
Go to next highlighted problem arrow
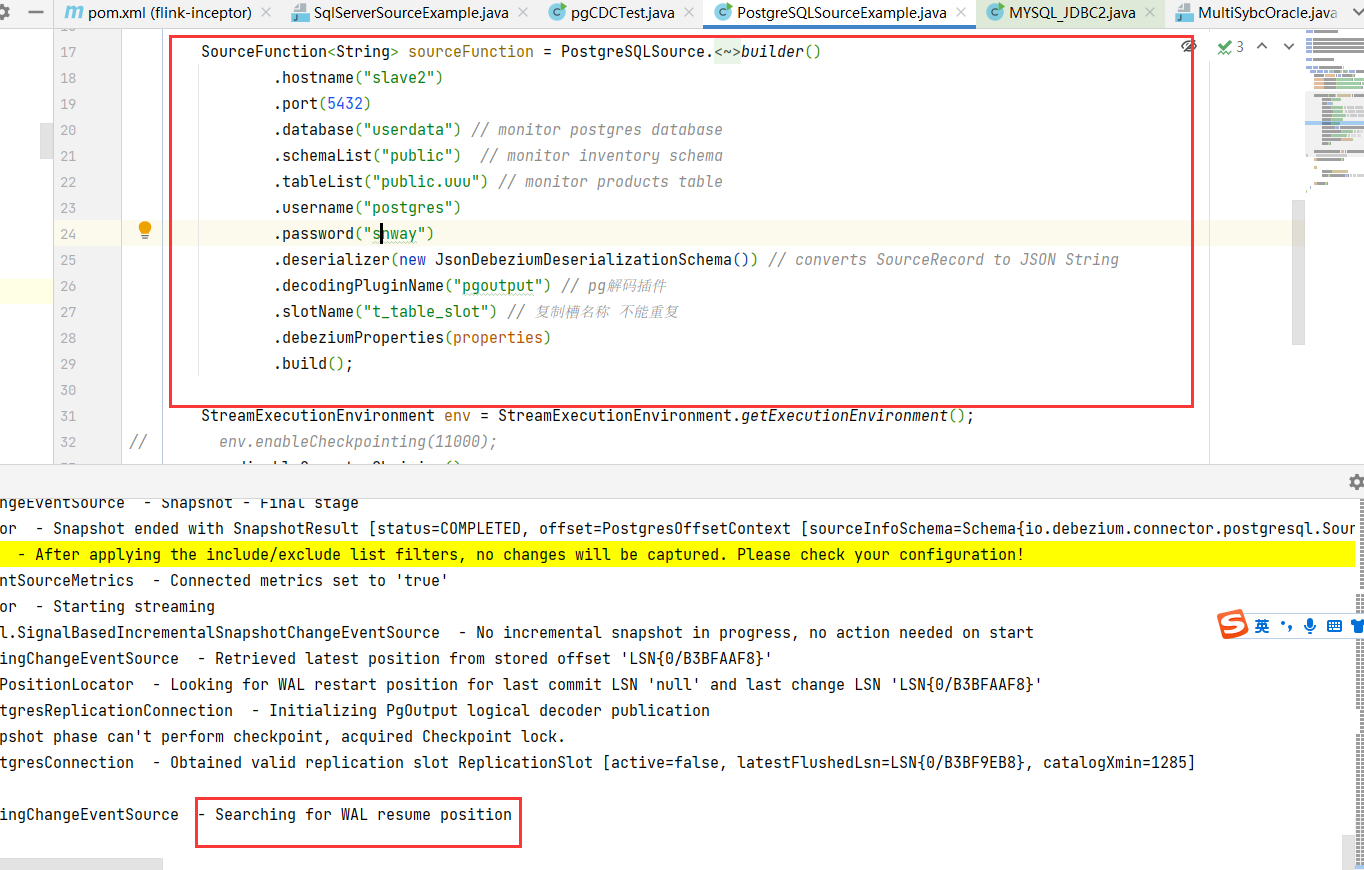(1289, 46)
